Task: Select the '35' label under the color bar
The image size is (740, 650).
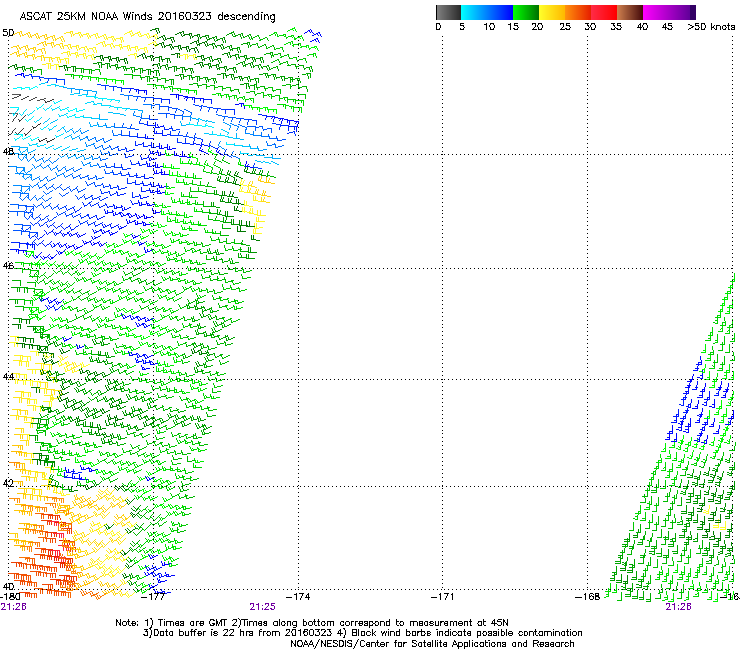Action: coord(616,27)
